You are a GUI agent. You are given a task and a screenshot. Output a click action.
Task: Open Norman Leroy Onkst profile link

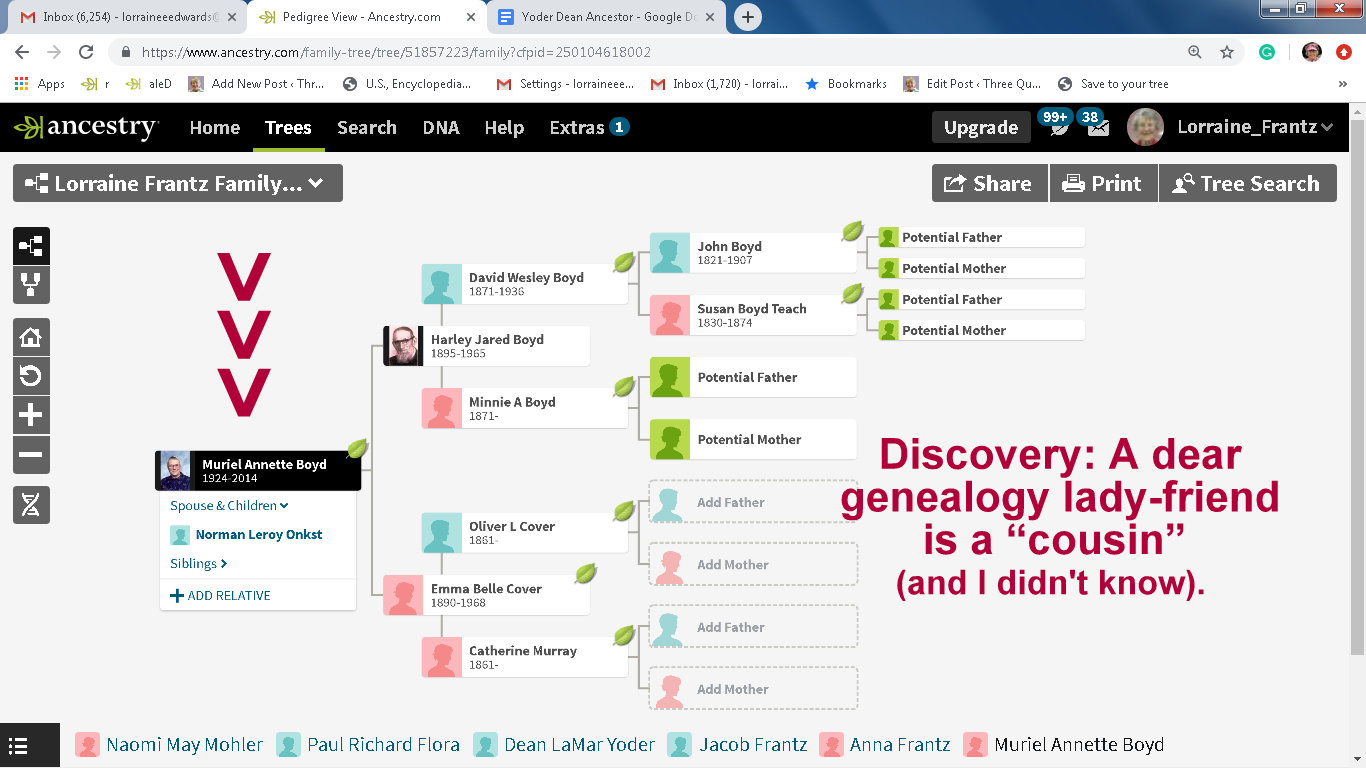(x=258, y=534)
